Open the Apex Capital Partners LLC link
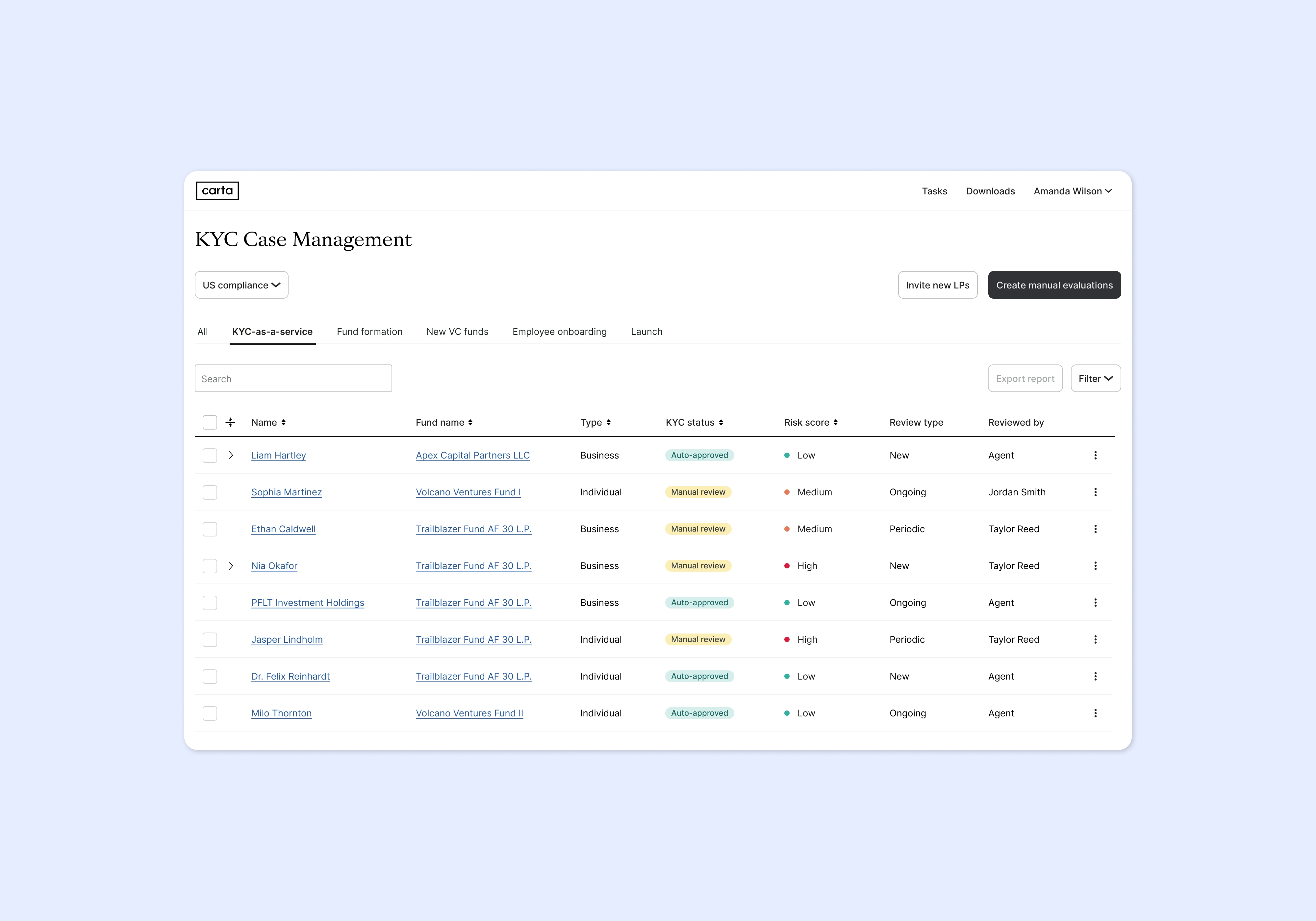The image size is (1316, 921). pos(473,455)
